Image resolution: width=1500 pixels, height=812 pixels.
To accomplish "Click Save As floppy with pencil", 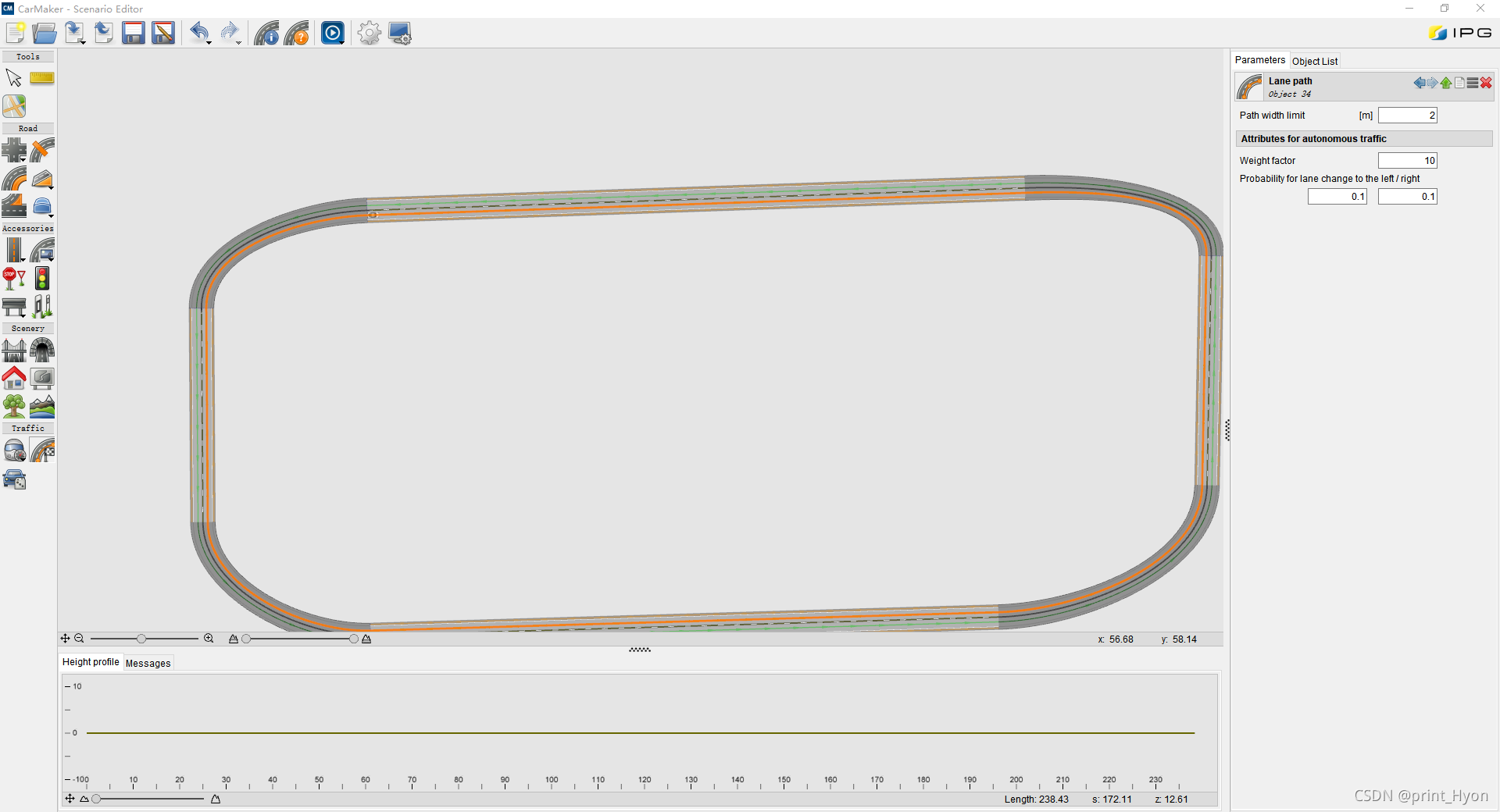I will coord(163,33).
